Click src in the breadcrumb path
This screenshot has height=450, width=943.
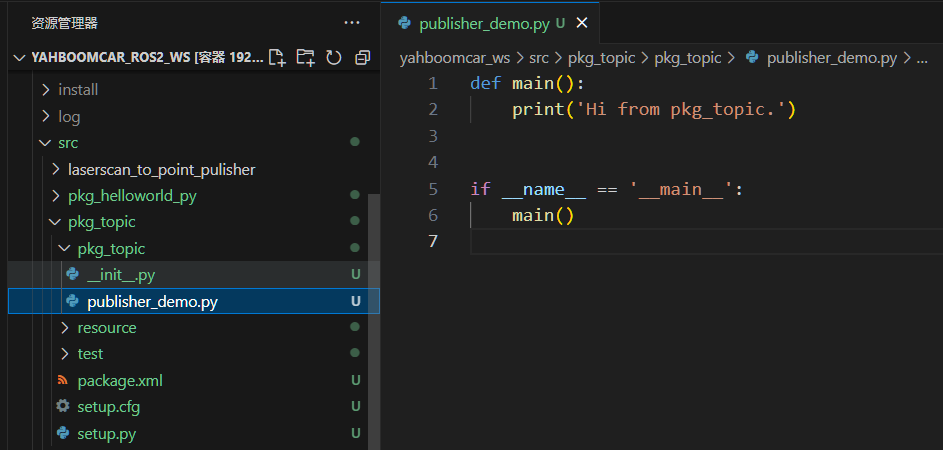tap(538, 58)
